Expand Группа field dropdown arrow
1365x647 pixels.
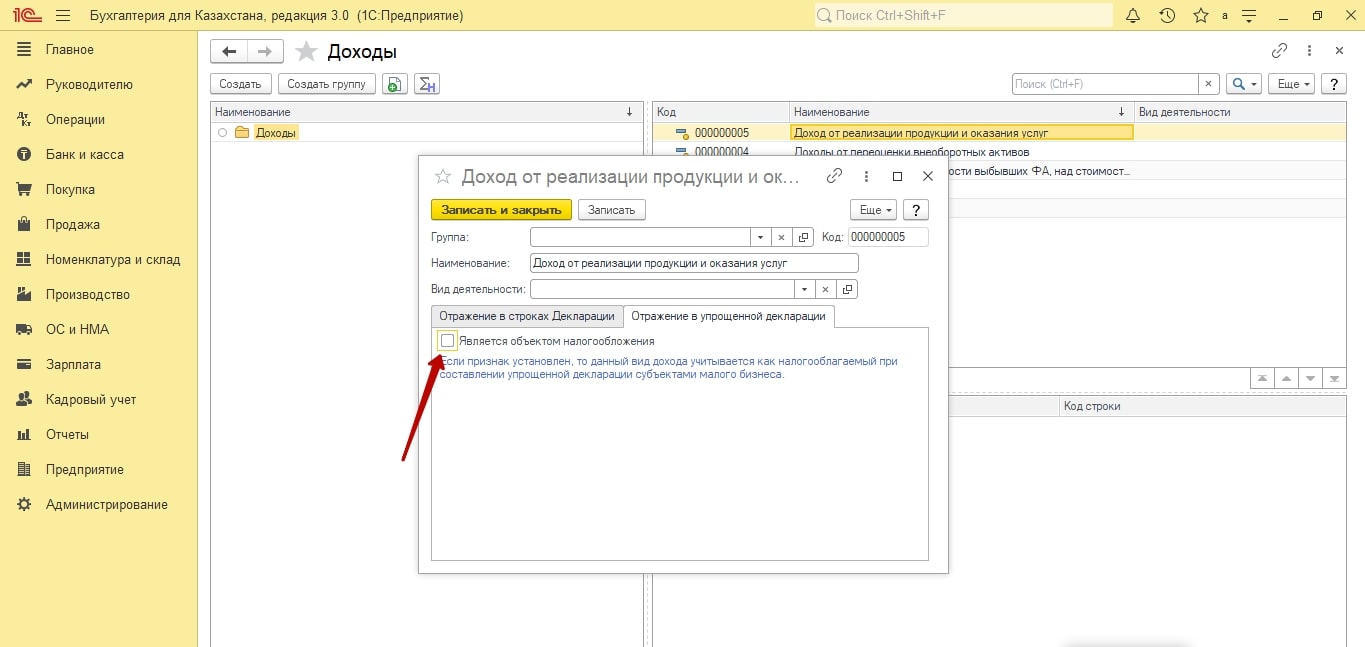click(760, 237)
